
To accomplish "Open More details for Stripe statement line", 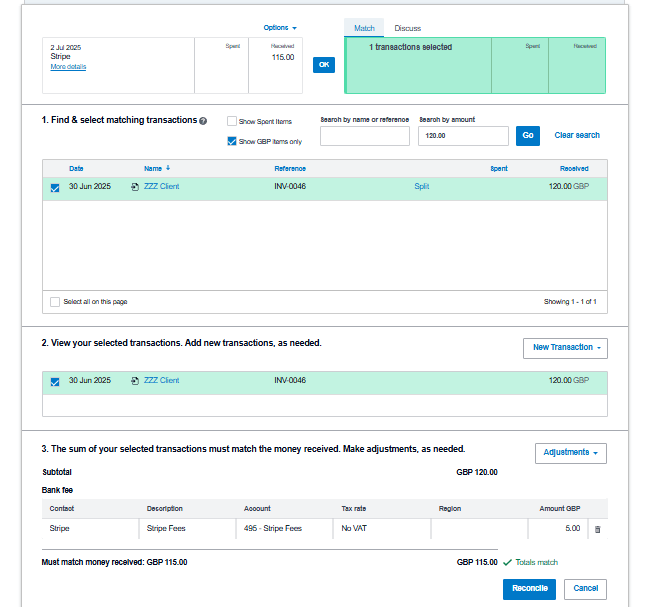I will pos(68,67).
